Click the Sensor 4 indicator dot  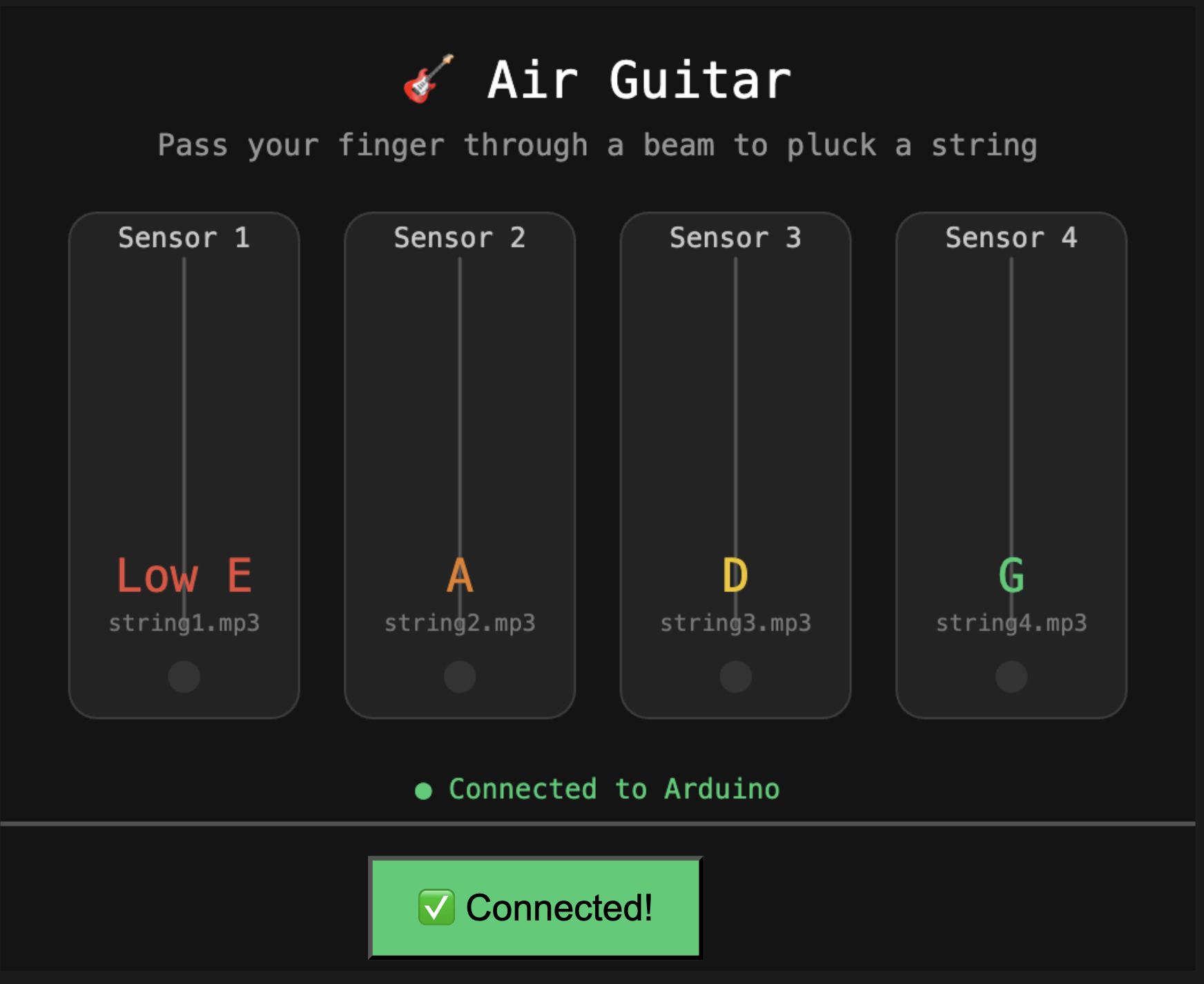point(1011,676)
